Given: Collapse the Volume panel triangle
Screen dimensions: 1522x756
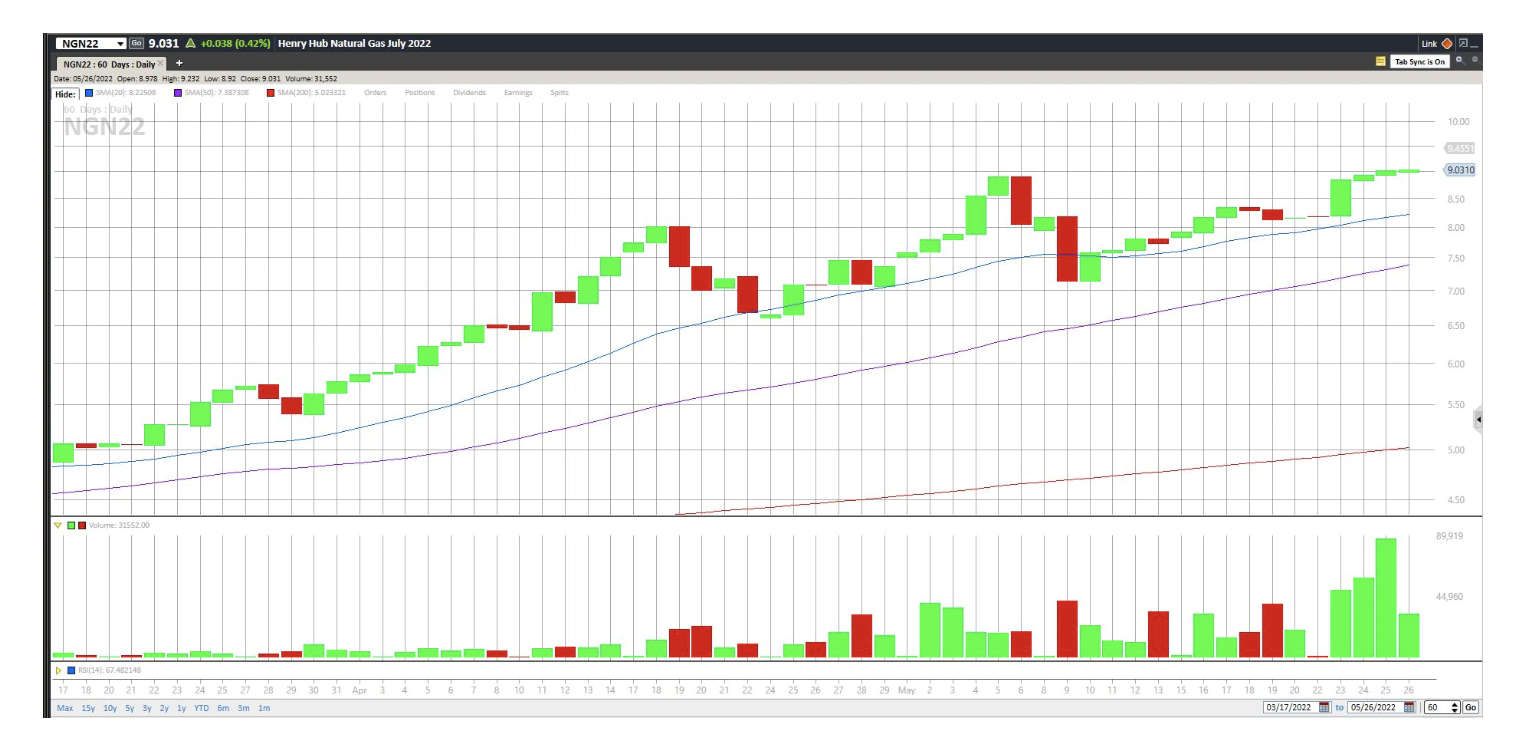Looking at the screenshot, I should pyautogui.click(x=58, y=525).
